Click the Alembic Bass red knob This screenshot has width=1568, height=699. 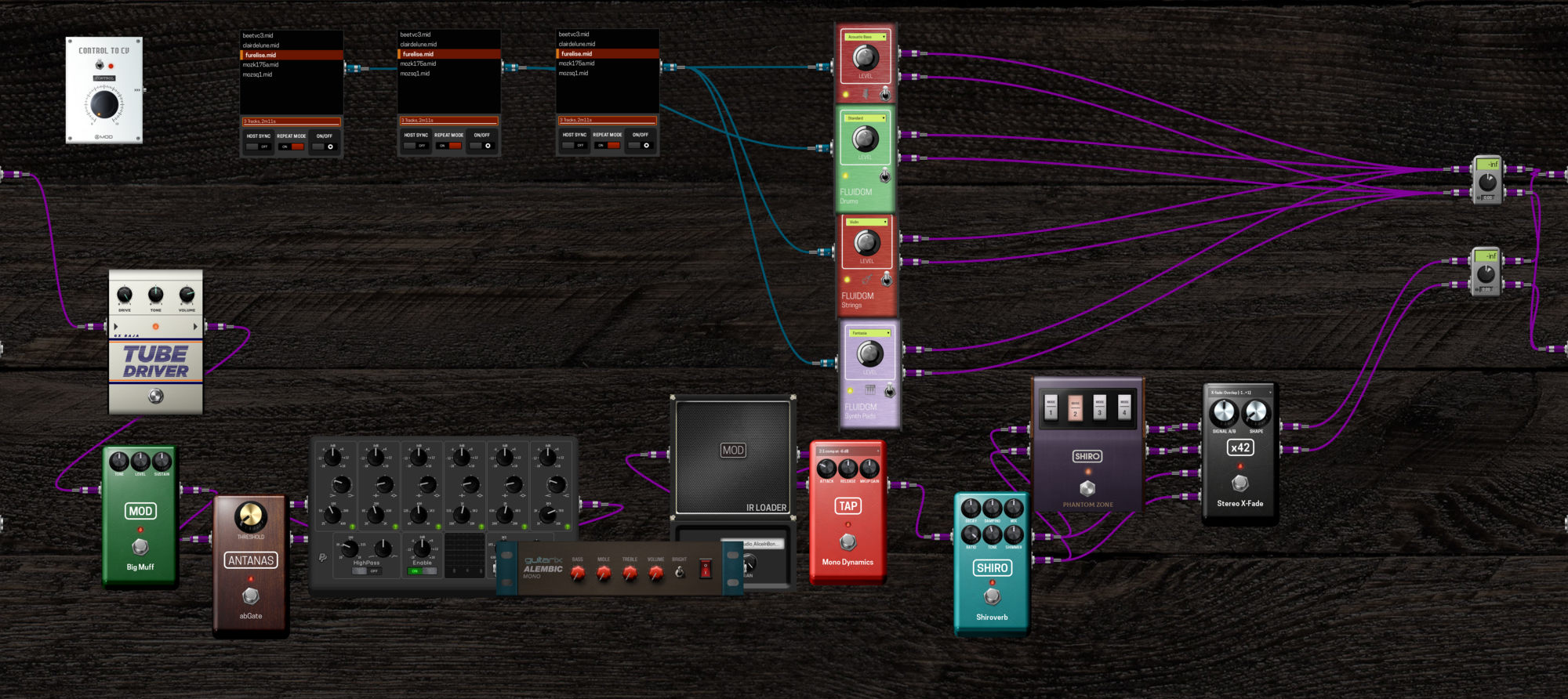tap(578, 573)
